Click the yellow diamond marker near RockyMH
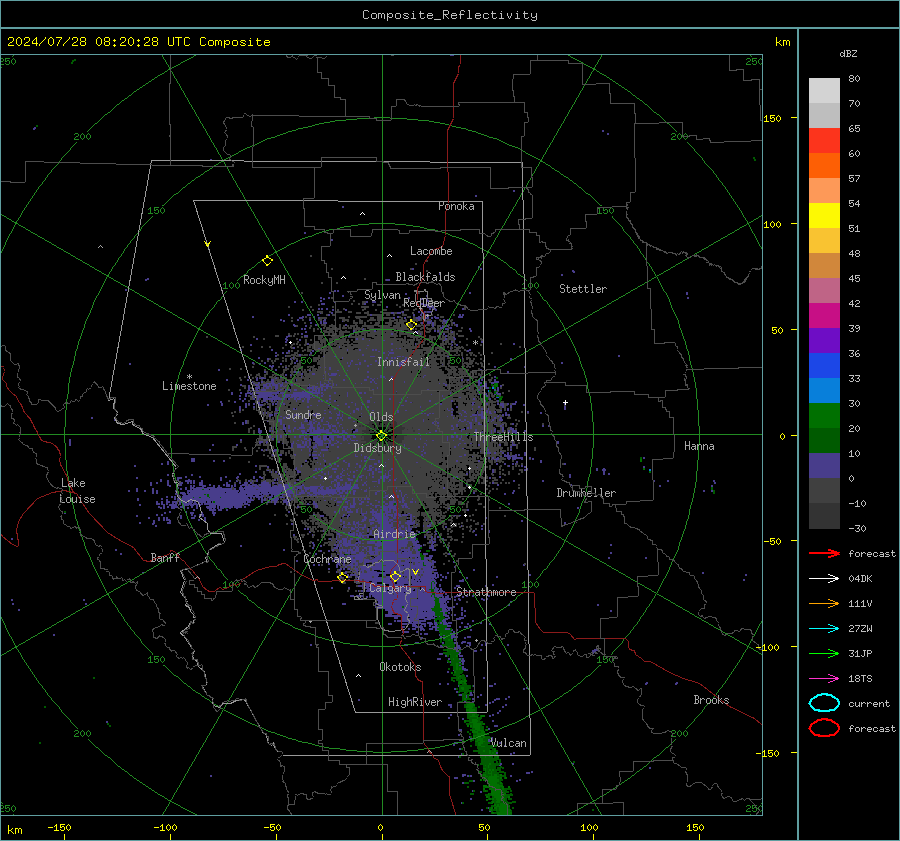The height and width of the screenshot is (841, 900). point(267,261)
